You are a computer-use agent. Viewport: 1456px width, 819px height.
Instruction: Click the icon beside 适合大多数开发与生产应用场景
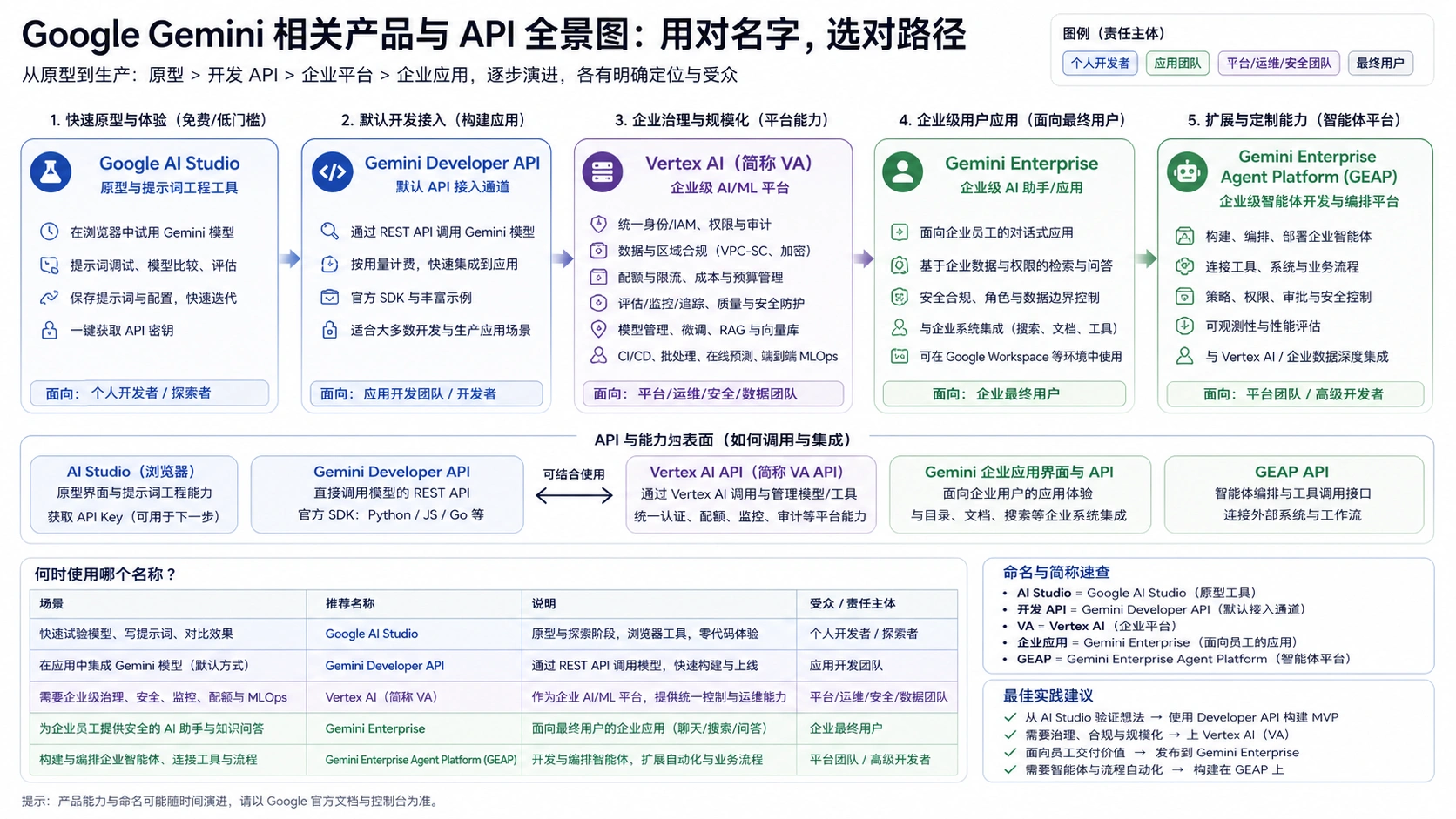click(329, 330)
